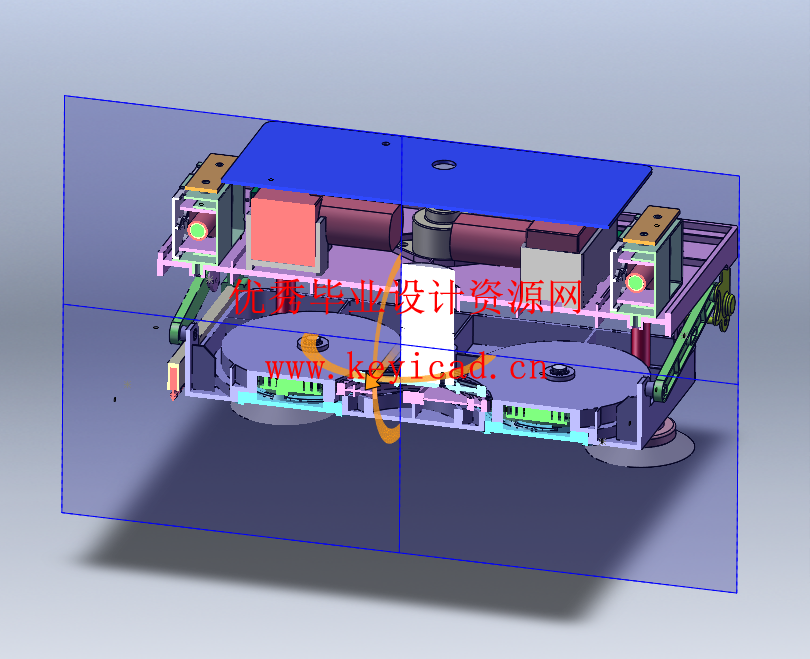The height and width of the screenshot is (659, 810).
Task: Select the salmon-red block under the cover
Action: point(283,230)
